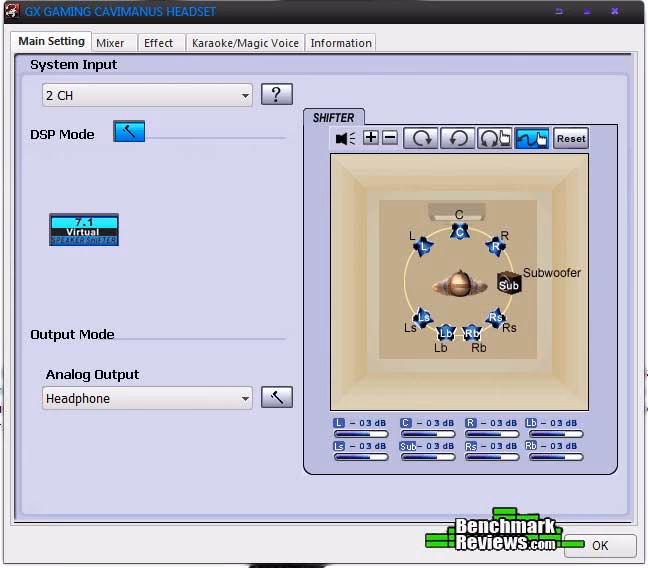Image resolution: width=648 pixels, height=568 pixels.
Task: Select the Right speaker icon
Action: coord(495,246)
